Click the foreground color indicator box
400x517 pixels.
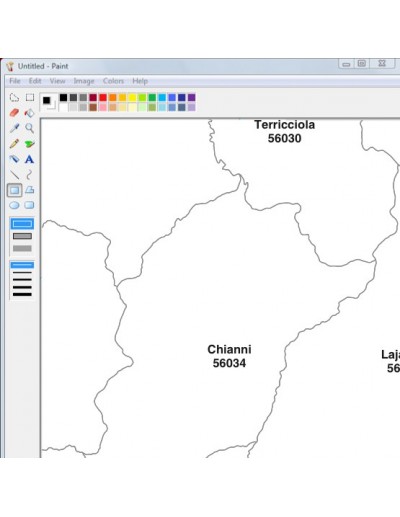[x=46, y=100]
